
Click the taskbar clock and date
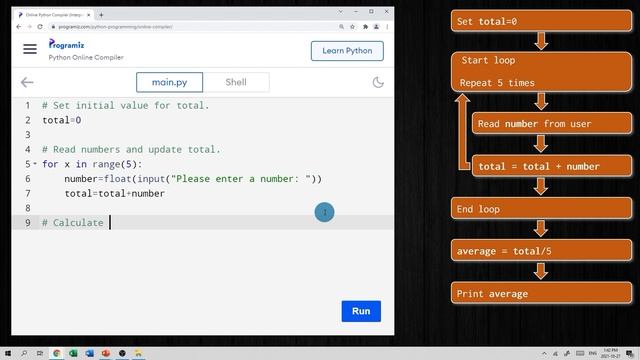(610, 353)
